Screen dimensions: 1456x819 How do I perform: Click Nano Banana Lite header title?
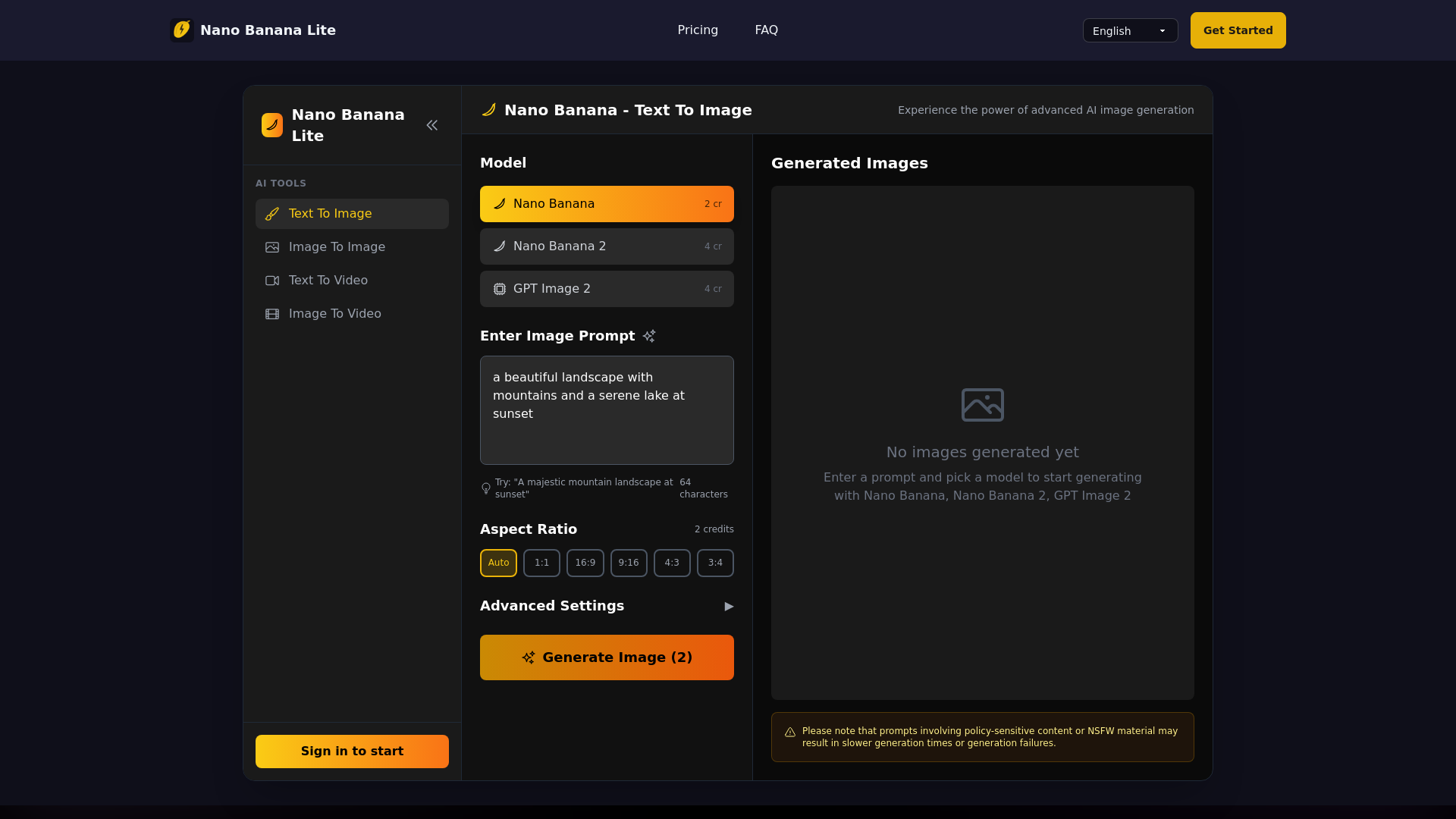tap(268, 30)
